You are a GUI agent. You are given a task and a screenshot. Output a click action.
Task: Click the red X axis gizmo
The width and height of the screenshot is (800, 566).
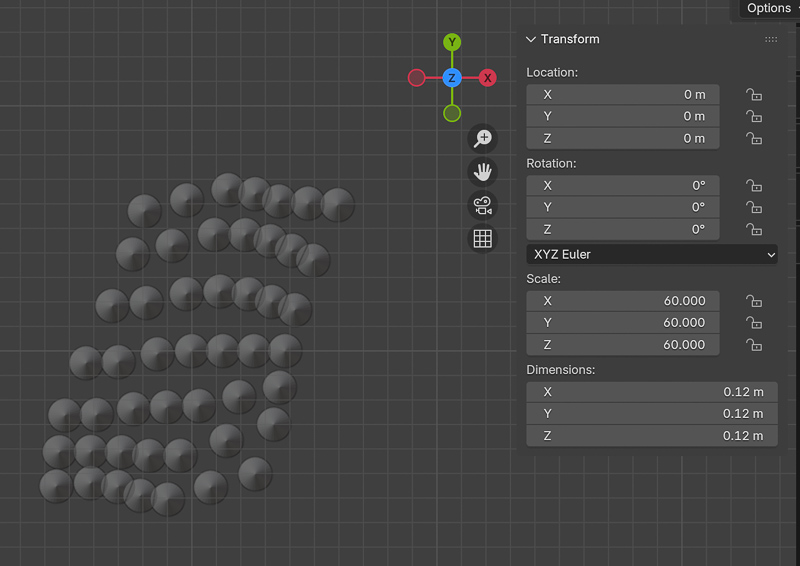point(488,78)
